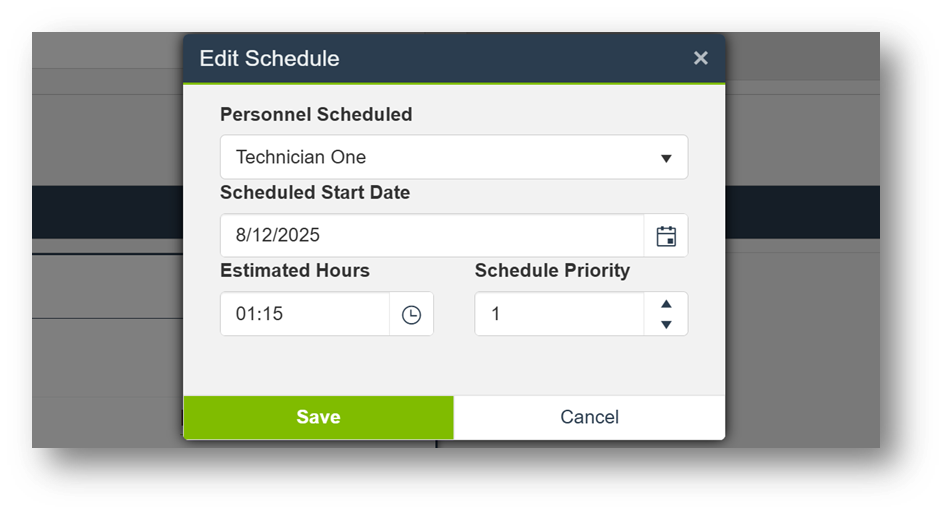Click the Edit Schedule title text
Screen dimensions: 945x513
[269, 58]
